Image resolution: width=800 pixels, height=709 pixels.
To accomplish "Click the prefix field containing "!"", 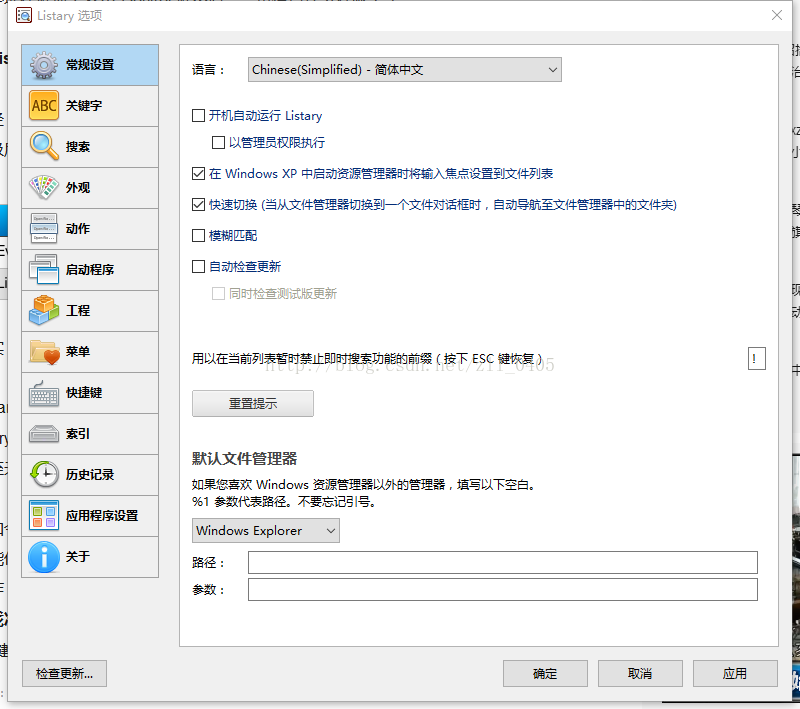I will click(x=757, y=359).
